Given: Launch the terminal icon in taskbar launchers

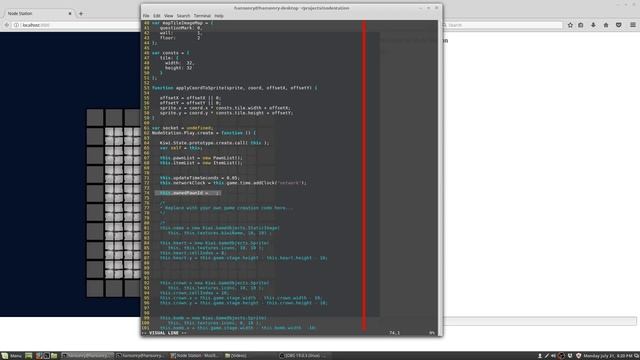Looking at the screenshot, I should coord(47,356).
